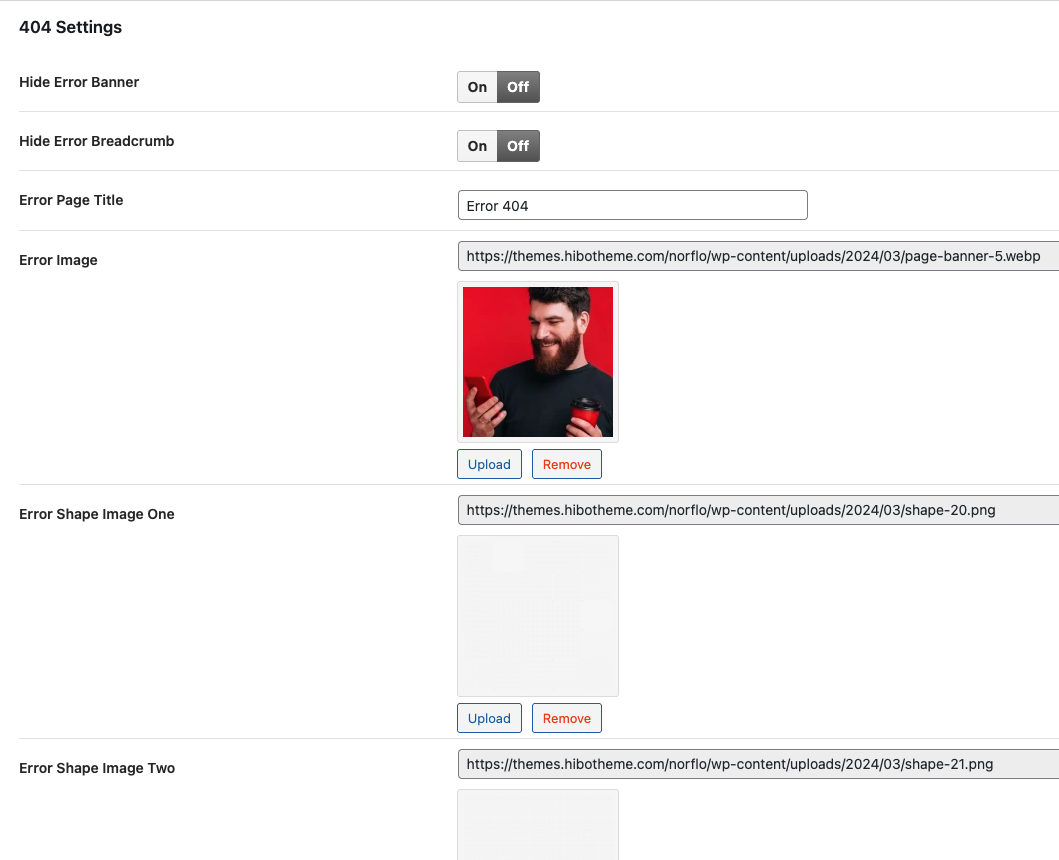
Task: Turn on Hide Error Banner
Action: (477, 87)
